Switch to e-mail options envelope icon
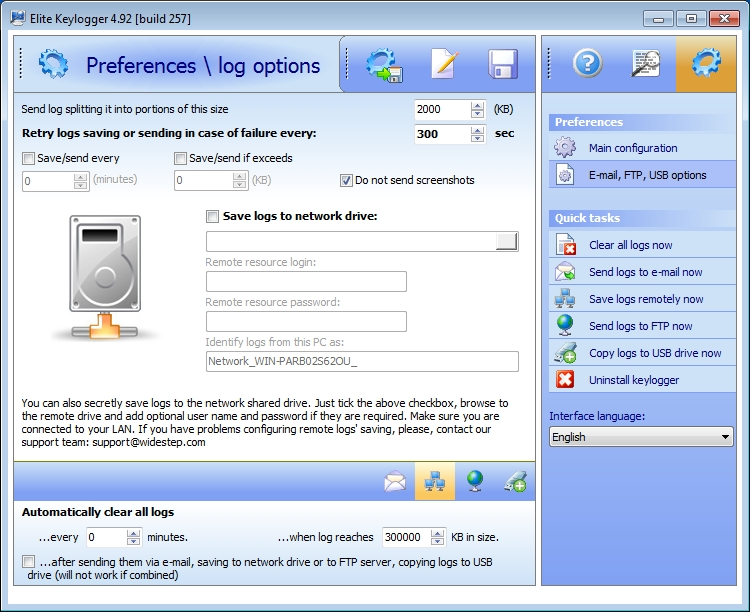Image resolution: width=750 pixels, height=612 pixels. tap(396, 482)
